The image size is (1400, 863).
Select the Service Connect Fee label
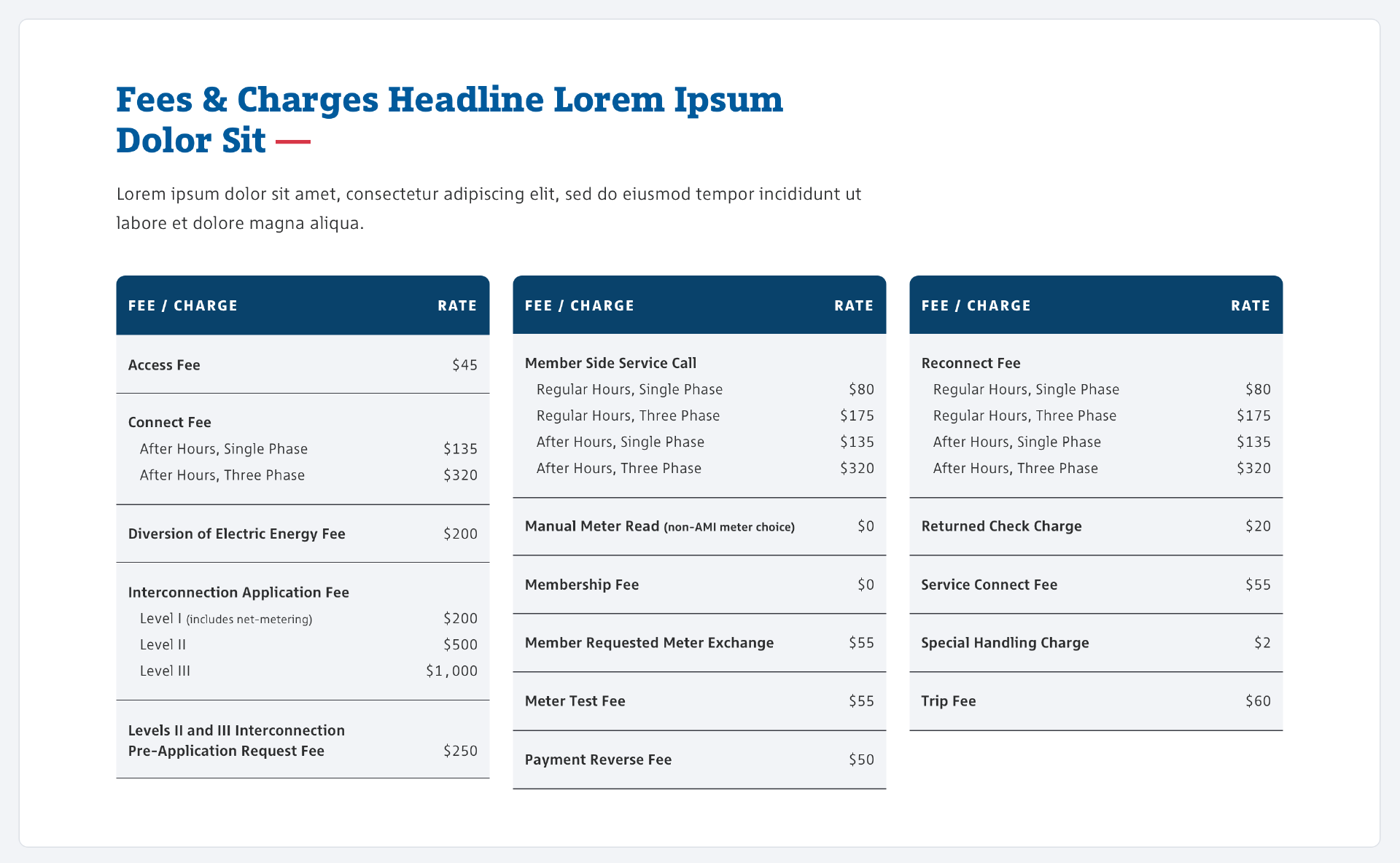point(989,585)
